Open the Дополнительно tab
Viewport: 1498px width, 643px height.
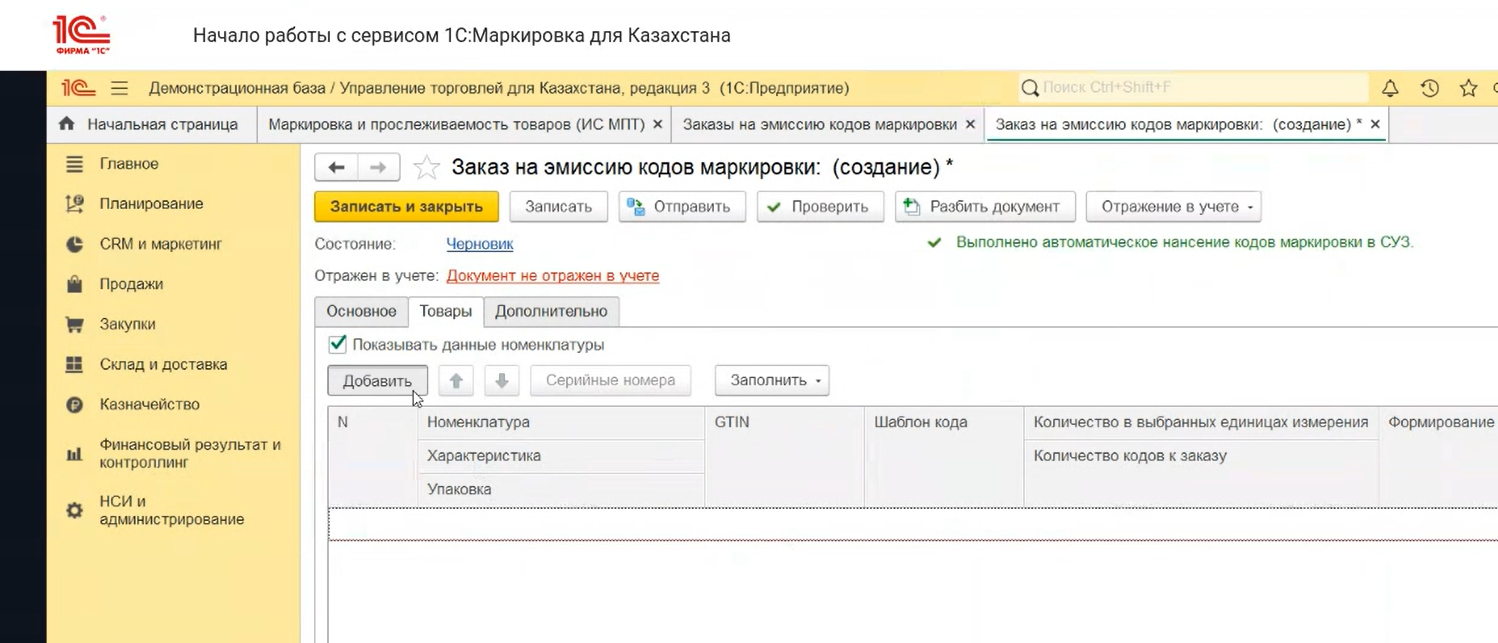pyautogui.click(x=551, y=311)
